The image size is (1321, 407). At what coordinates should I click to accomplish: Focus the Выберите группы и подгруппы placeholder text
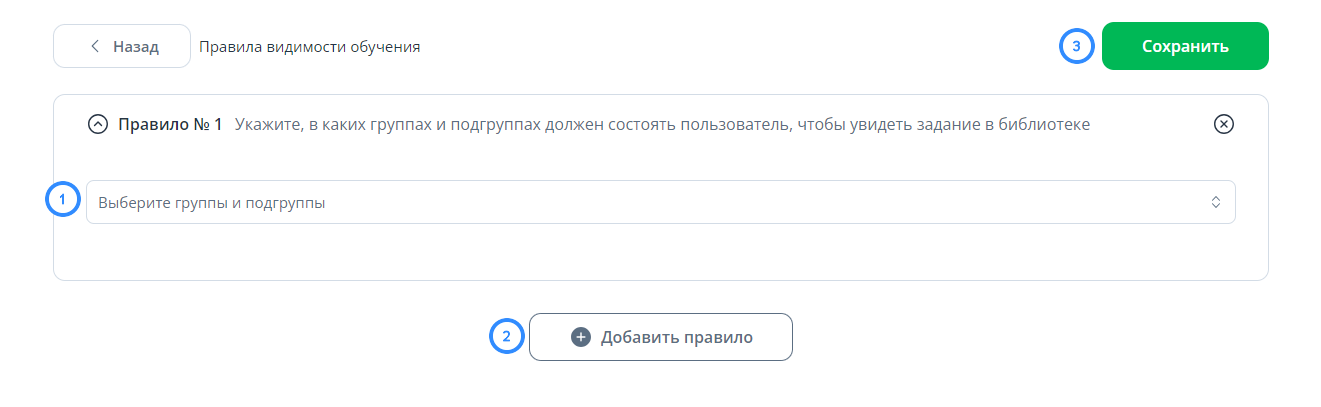(211, 203)
